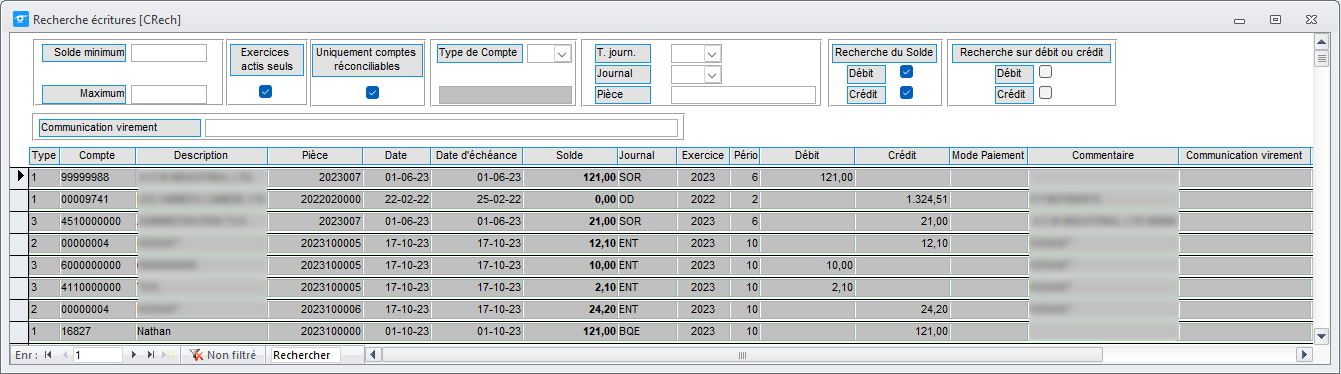
Task: Click journal cell BQE
Action: (x=646, y=331)
